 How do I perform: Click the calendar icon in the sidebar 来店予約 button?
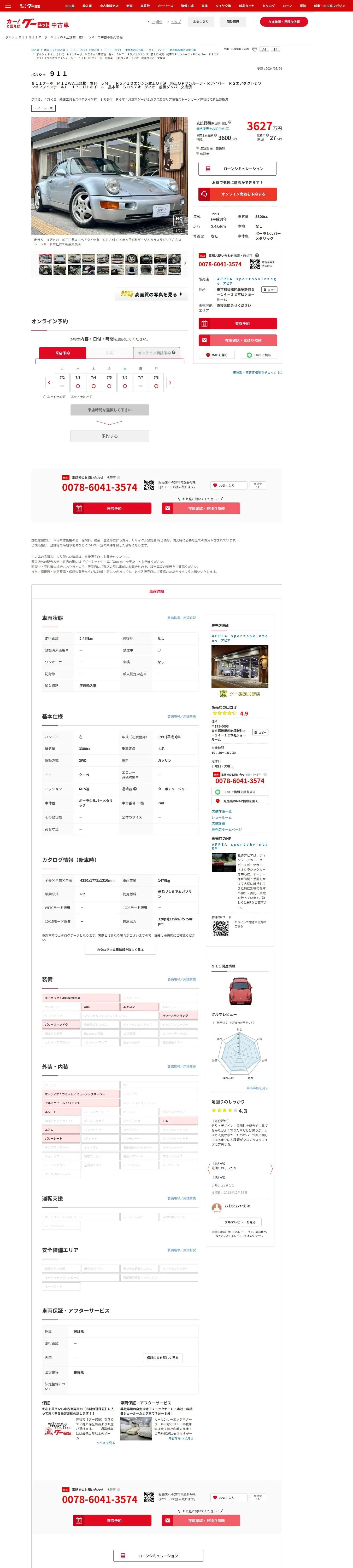coord(204,324)
